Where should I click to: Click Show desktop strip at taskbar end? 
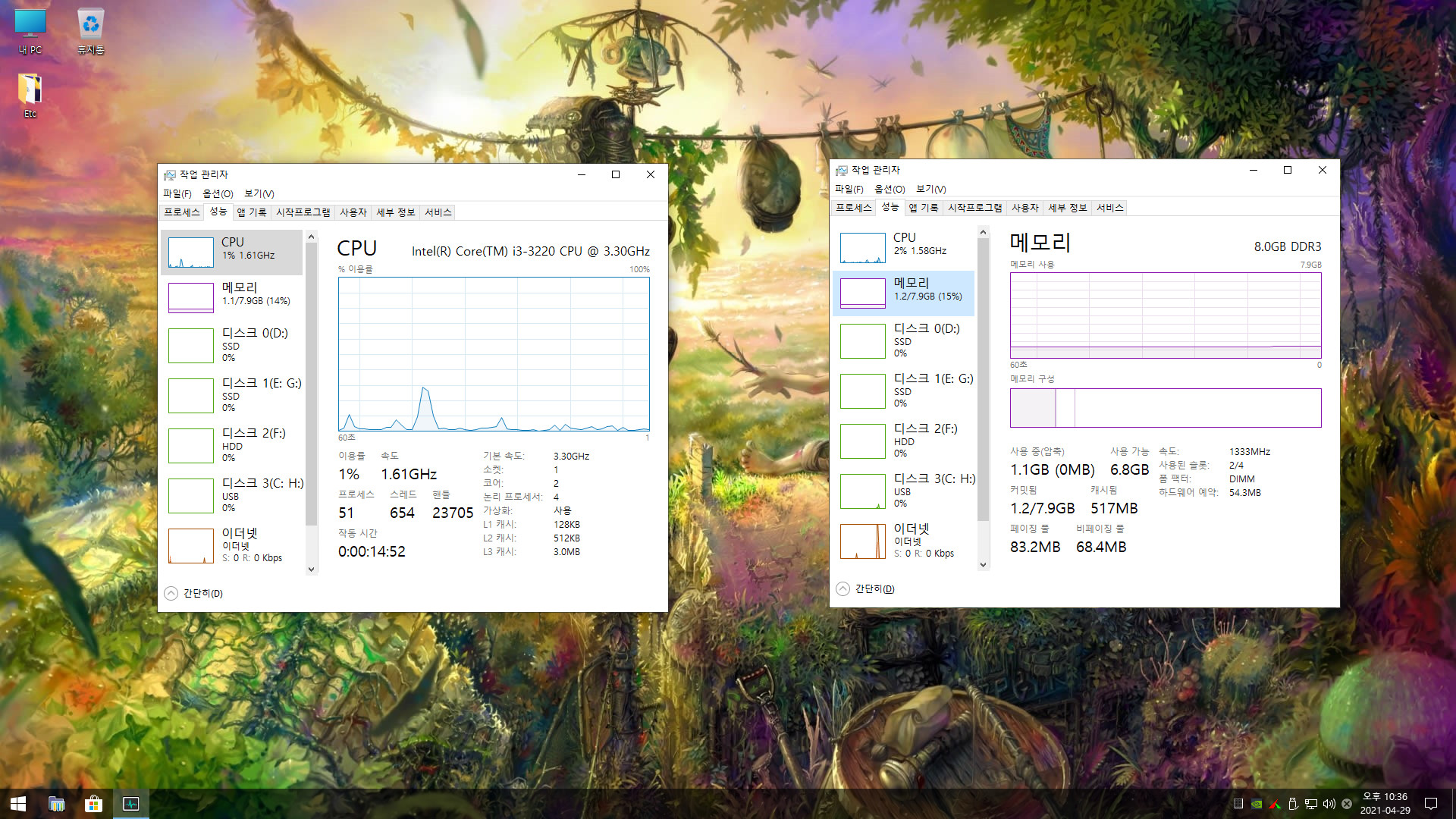click(x=1453, y=804)
